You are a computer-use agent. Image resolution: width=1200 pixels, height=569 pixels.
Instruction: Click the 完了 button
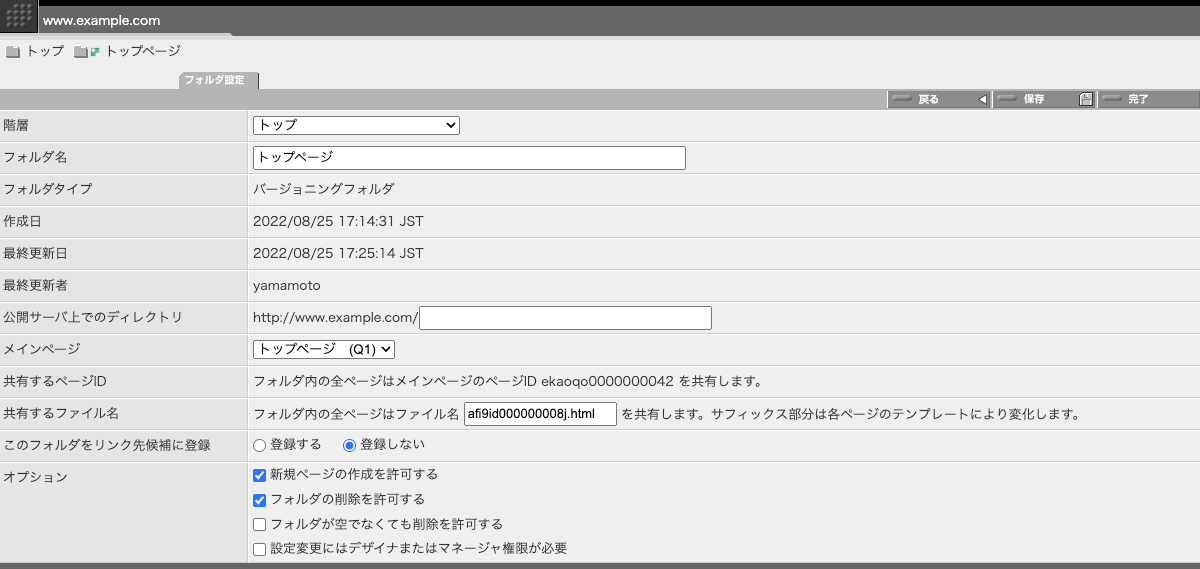[1149, 99]
